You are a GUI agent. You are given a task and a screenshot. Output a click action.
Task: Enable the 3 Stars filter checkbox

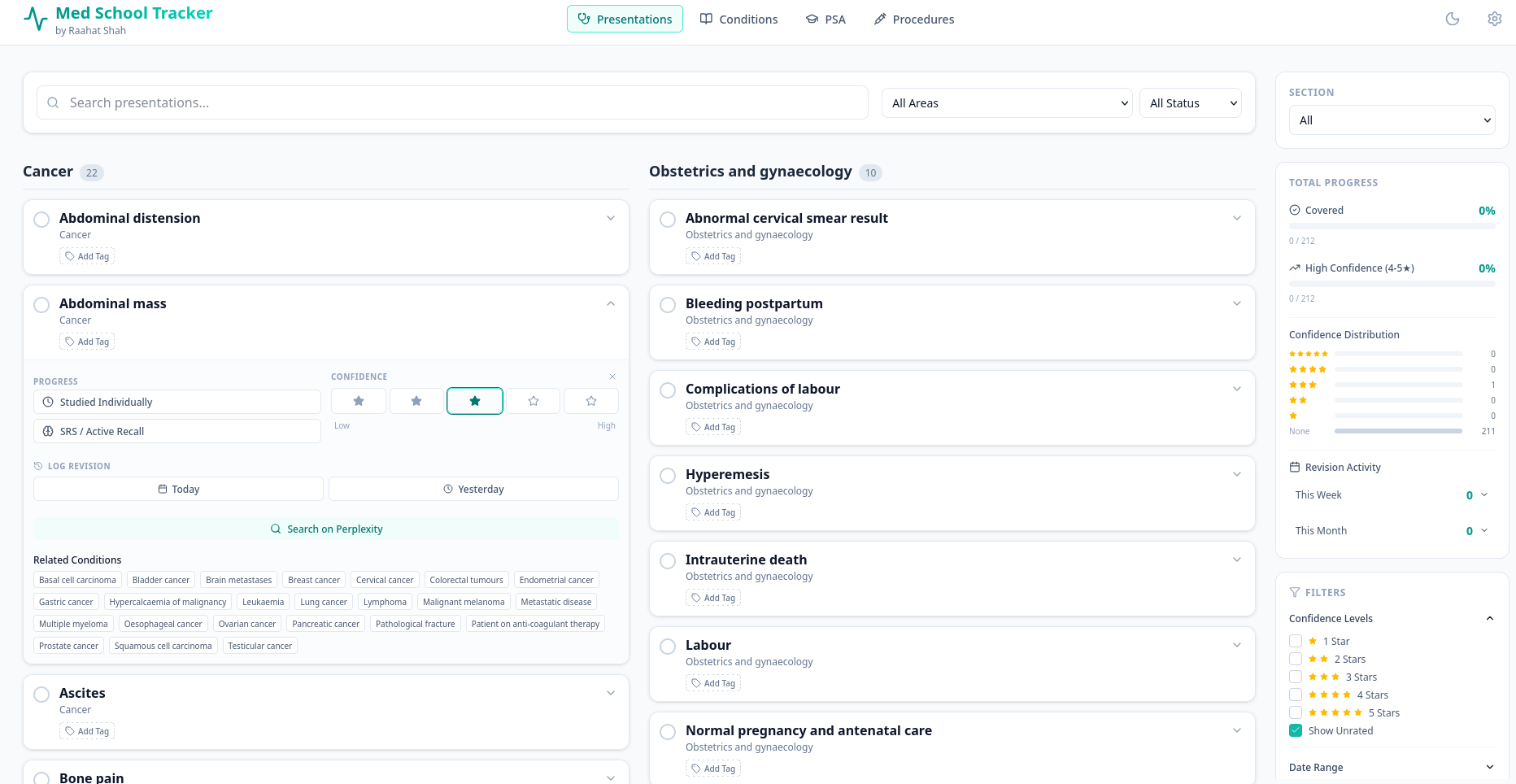pos(1296,677)
